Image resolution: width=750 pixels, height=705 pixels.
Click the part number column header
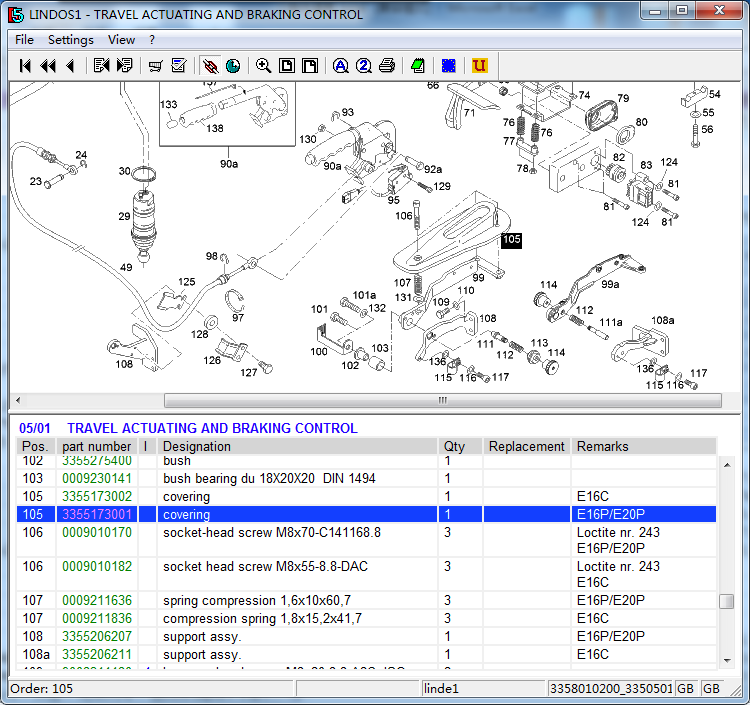tap(97, 446)
